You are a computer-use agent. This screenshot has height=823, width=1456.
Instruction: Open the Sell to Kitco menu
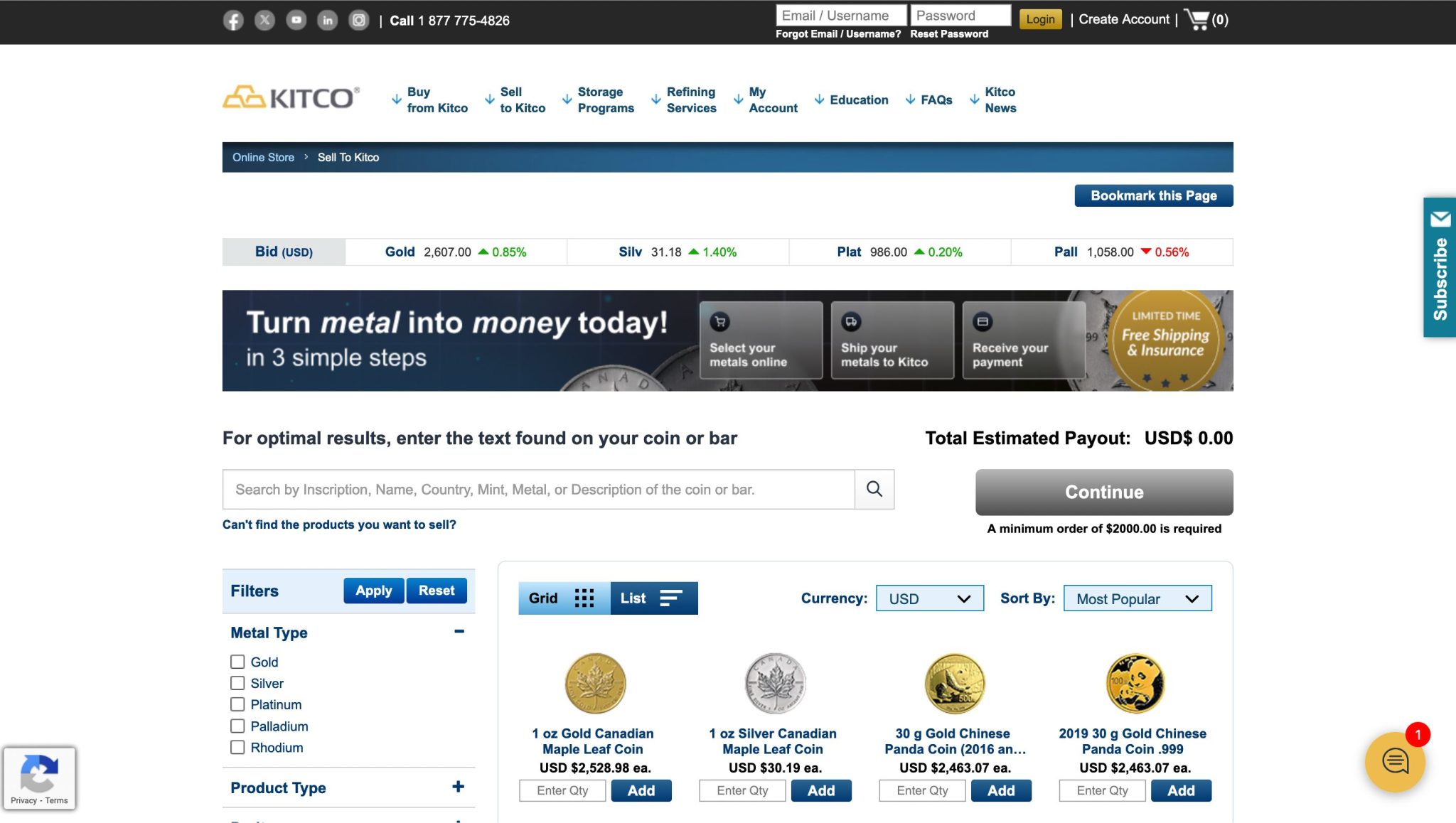coord(523,99)
